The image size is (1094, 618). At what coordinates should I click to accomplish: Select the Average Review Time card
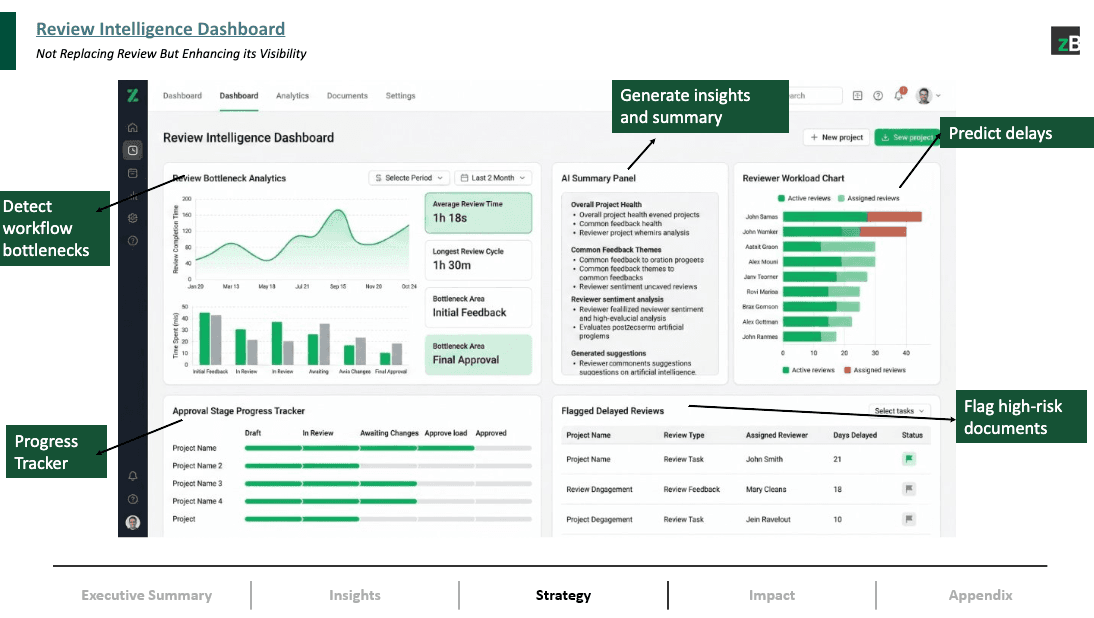478,212
